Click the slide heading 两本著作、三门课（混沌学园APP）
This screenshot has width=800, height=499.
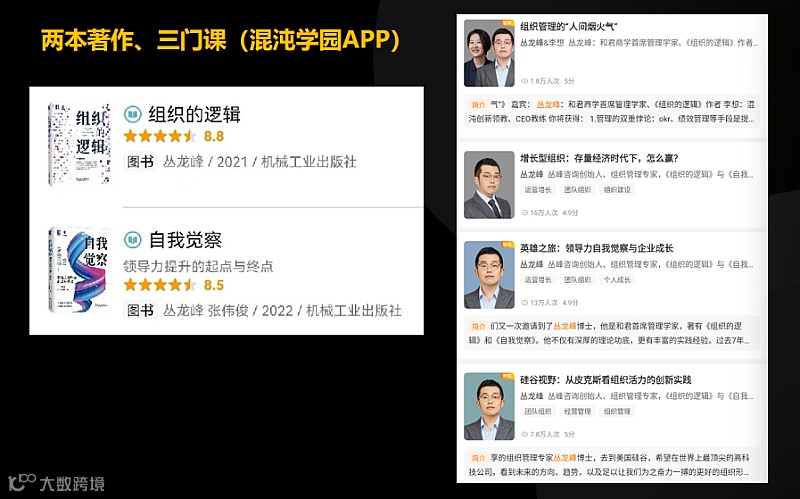coord(220,41)
